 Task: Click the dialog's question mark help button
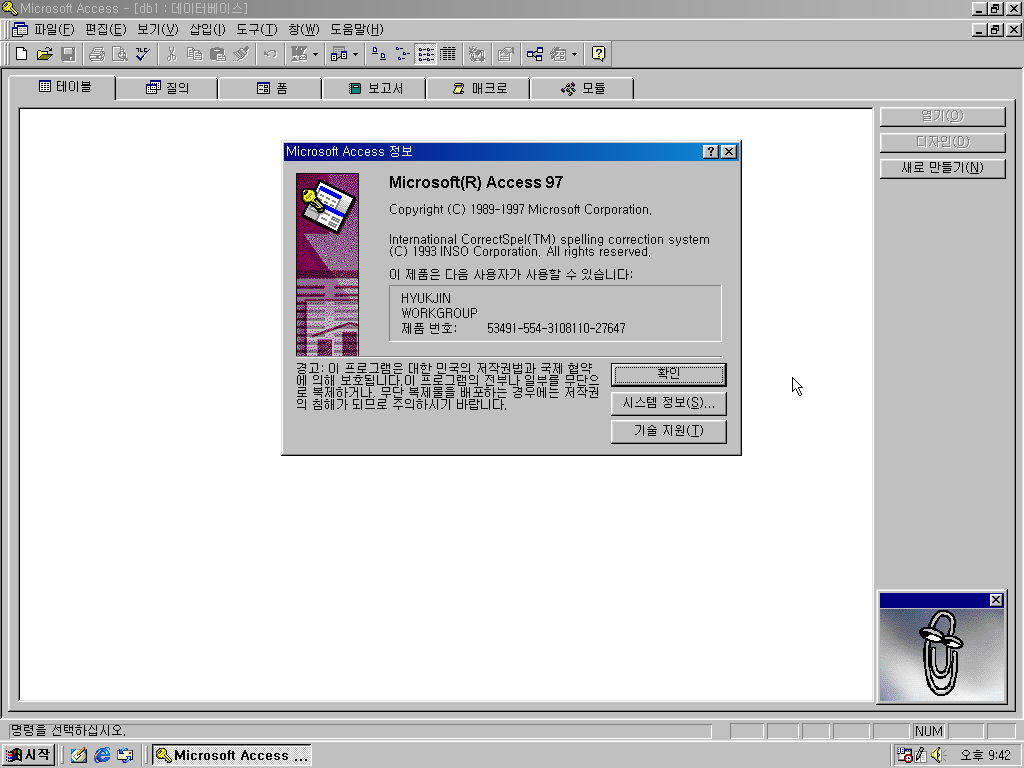[711, 152]
